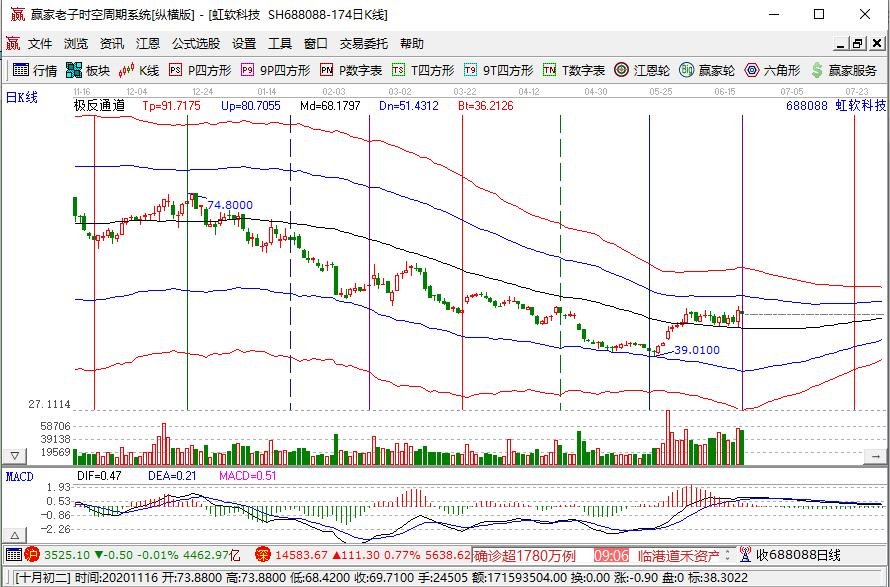Screen dimensions: 890x587
Task: Click the 39.0100 low price label
Action: click(x=697, y=350)
